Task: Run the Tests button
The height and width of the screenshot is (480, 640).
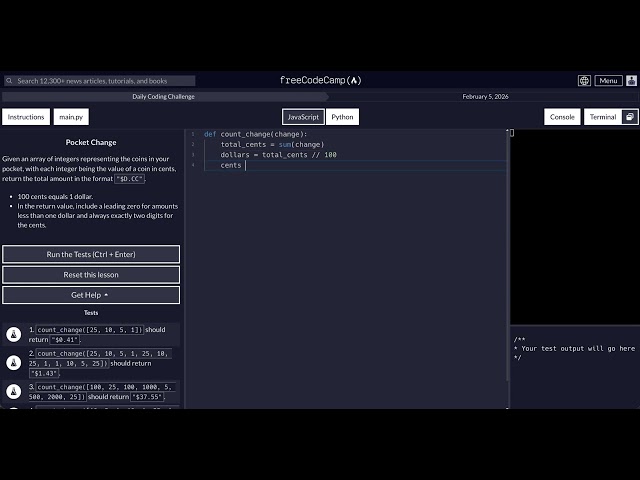Action: (x=91, y=254)
